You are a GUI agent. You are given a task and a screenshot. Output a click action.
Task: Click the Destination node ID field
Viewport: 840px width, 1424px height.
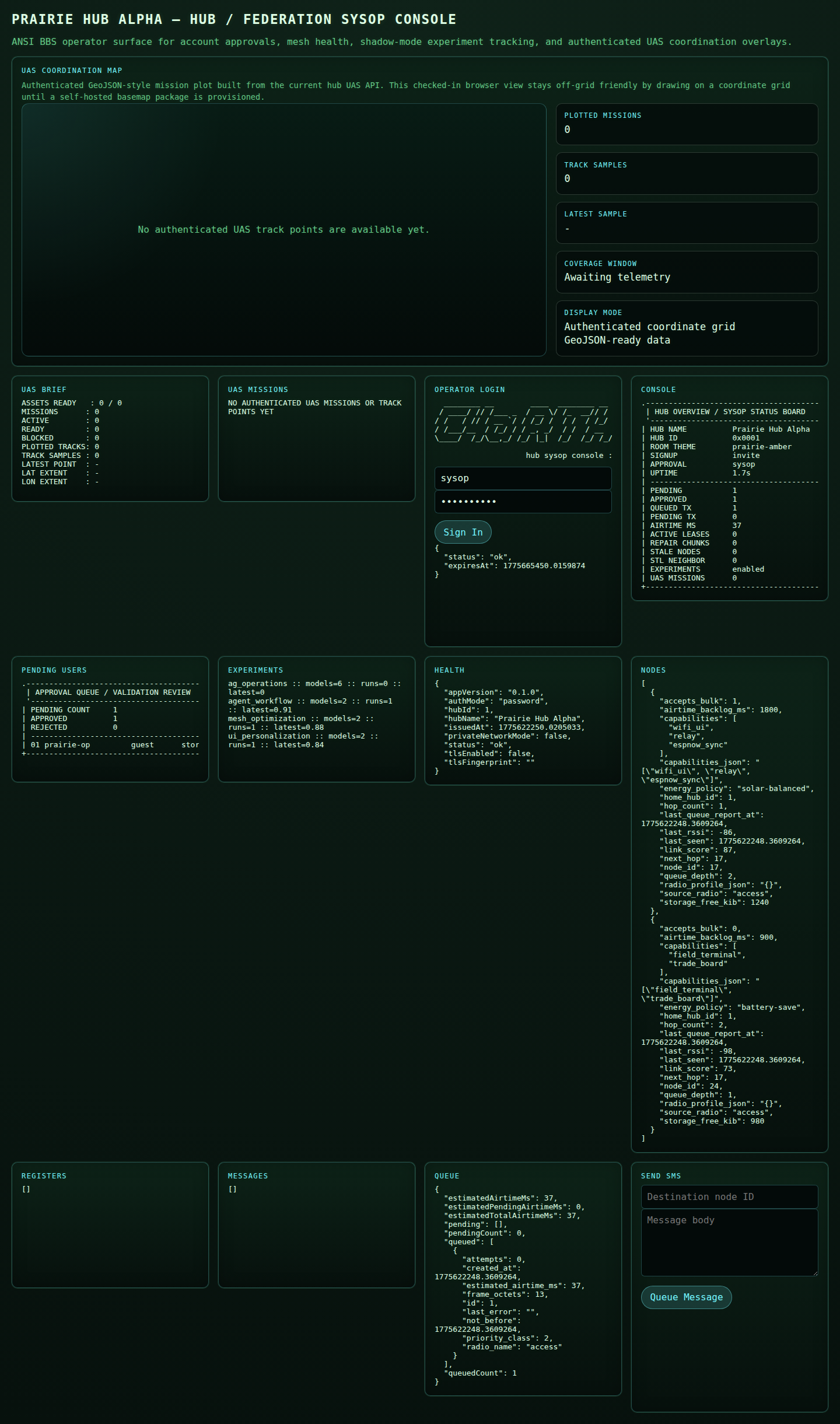(729, 1196)
